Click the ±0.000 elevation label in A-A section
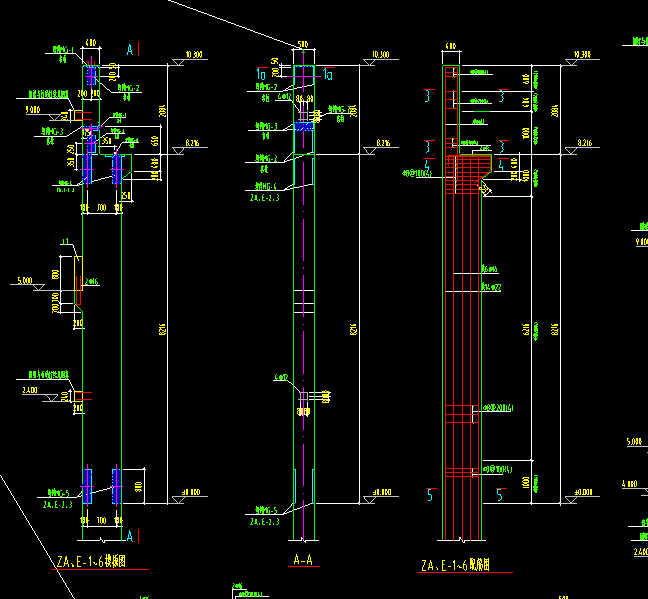The width and height of the screenshot is (648, 599). [x=382, y=492]
